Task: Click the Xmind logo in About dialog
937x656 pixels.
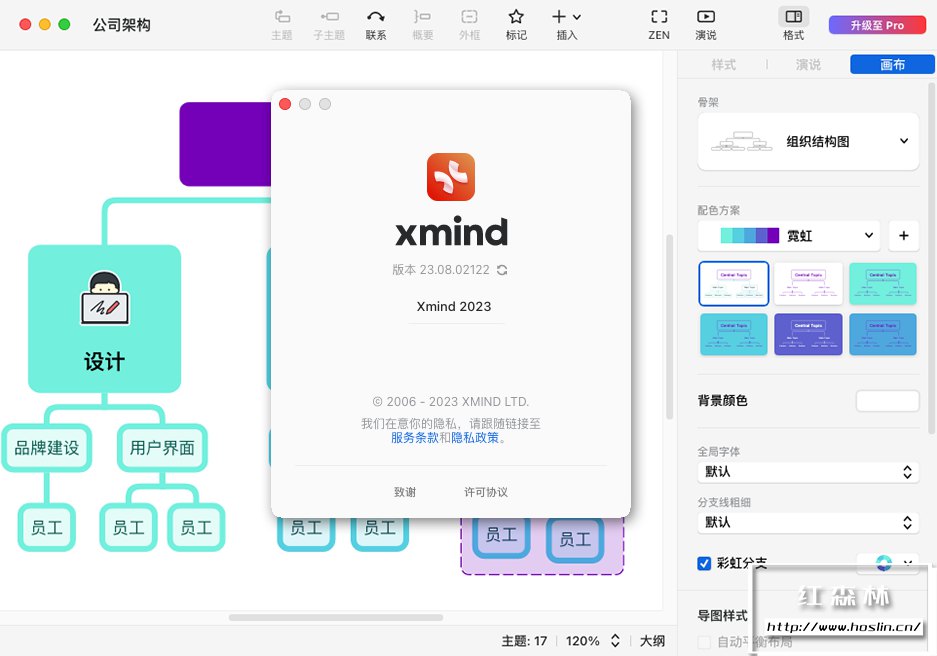Action: click(451, 177)
